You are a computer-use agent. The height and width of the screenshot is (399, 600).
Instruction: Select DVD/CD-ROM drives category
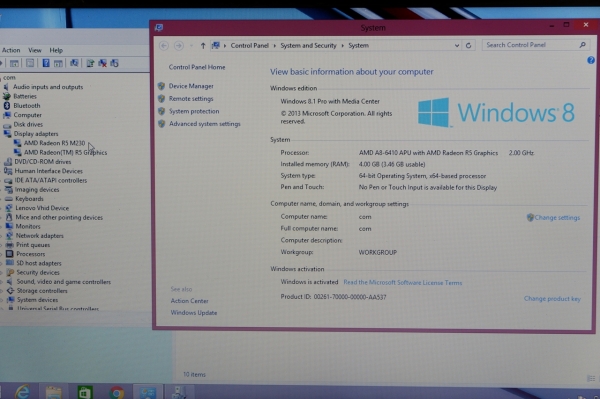[42, 162]
